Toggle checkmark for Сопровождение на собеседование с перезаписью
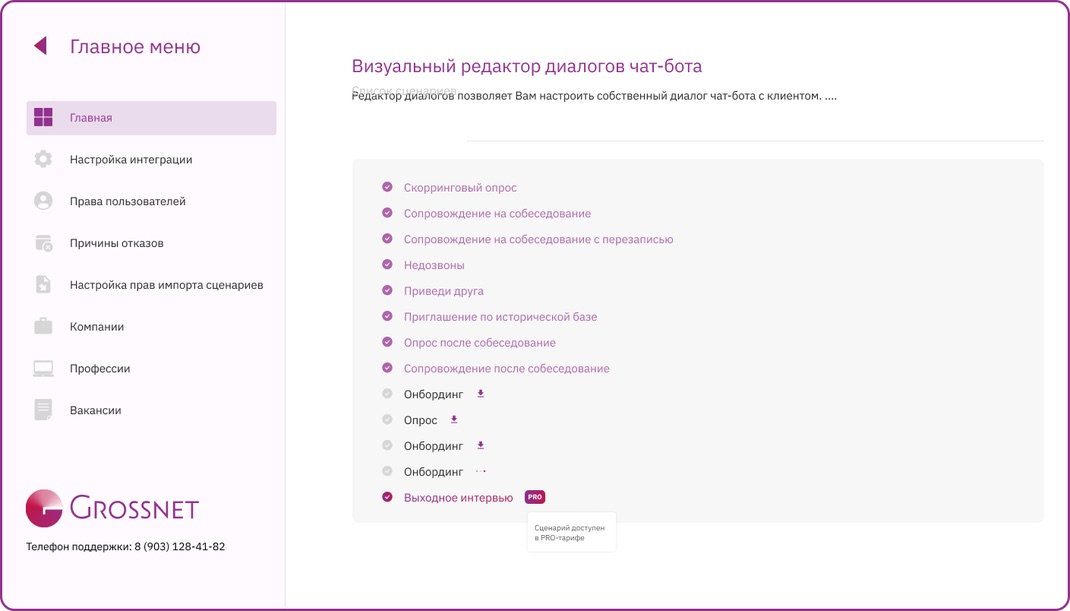The image size is (1070, 611). (387, 238)
